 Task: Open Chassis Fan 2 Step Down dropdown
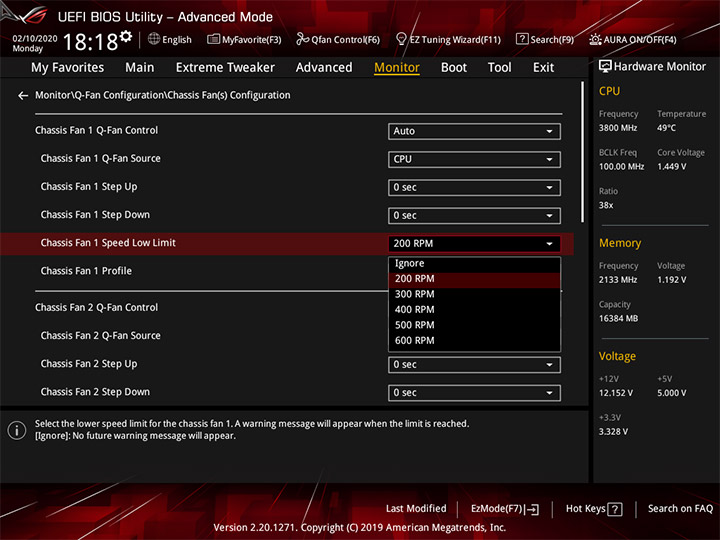pos(474,393)
